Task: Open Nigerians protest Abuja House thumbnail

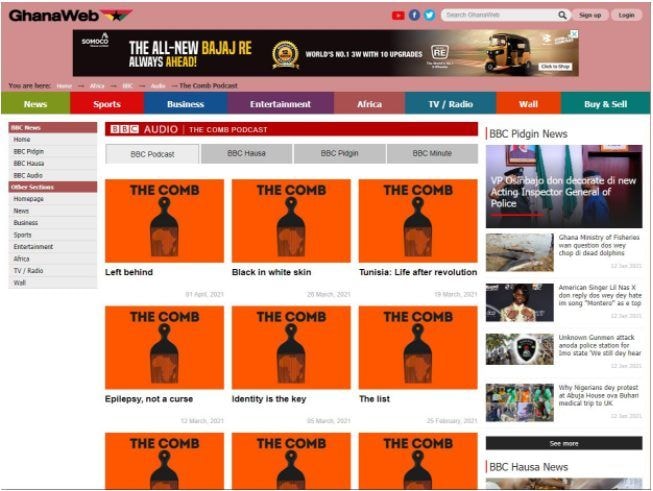Action: (520, 403)
